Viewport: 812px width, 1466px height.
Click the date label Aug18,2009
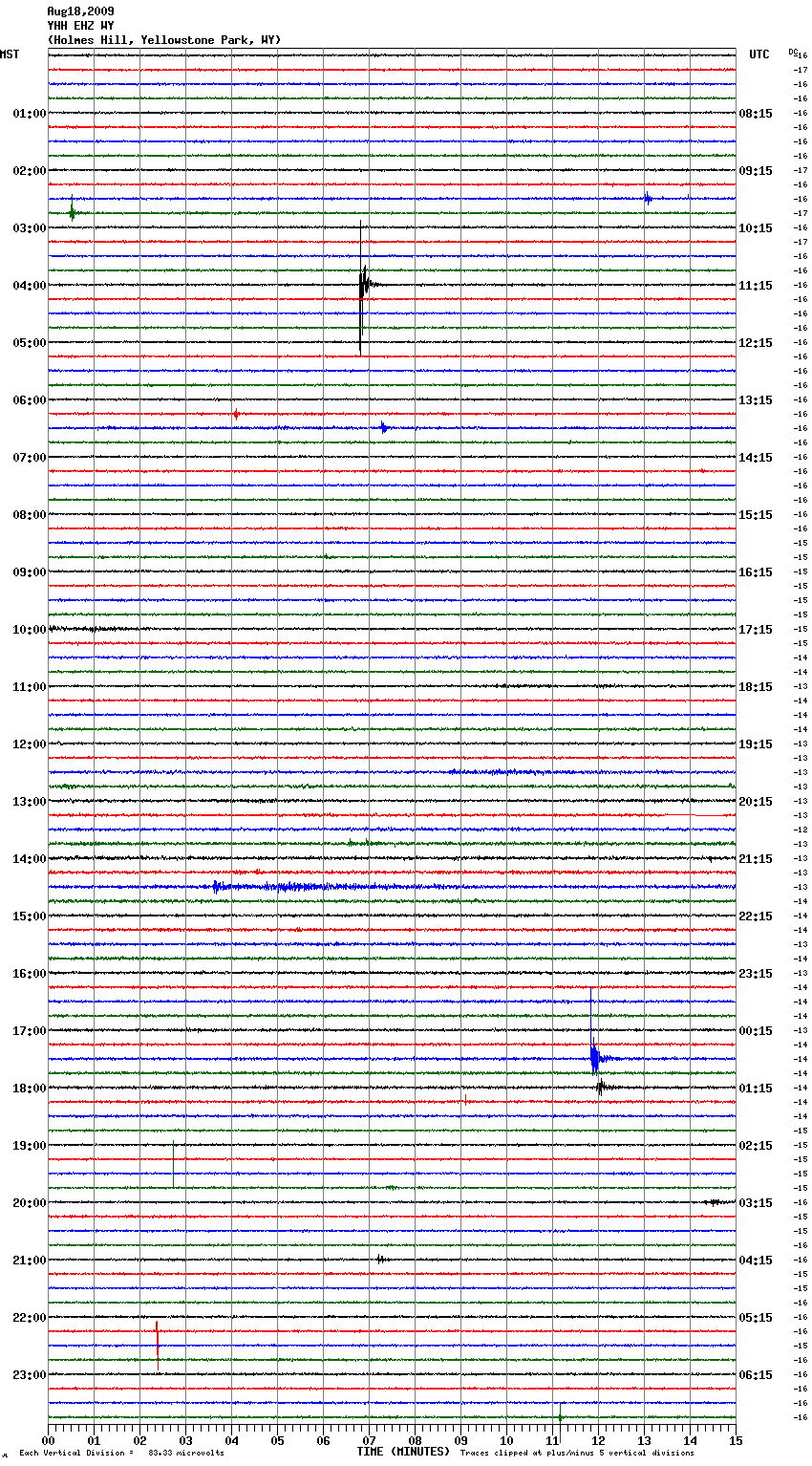[80, 11]
